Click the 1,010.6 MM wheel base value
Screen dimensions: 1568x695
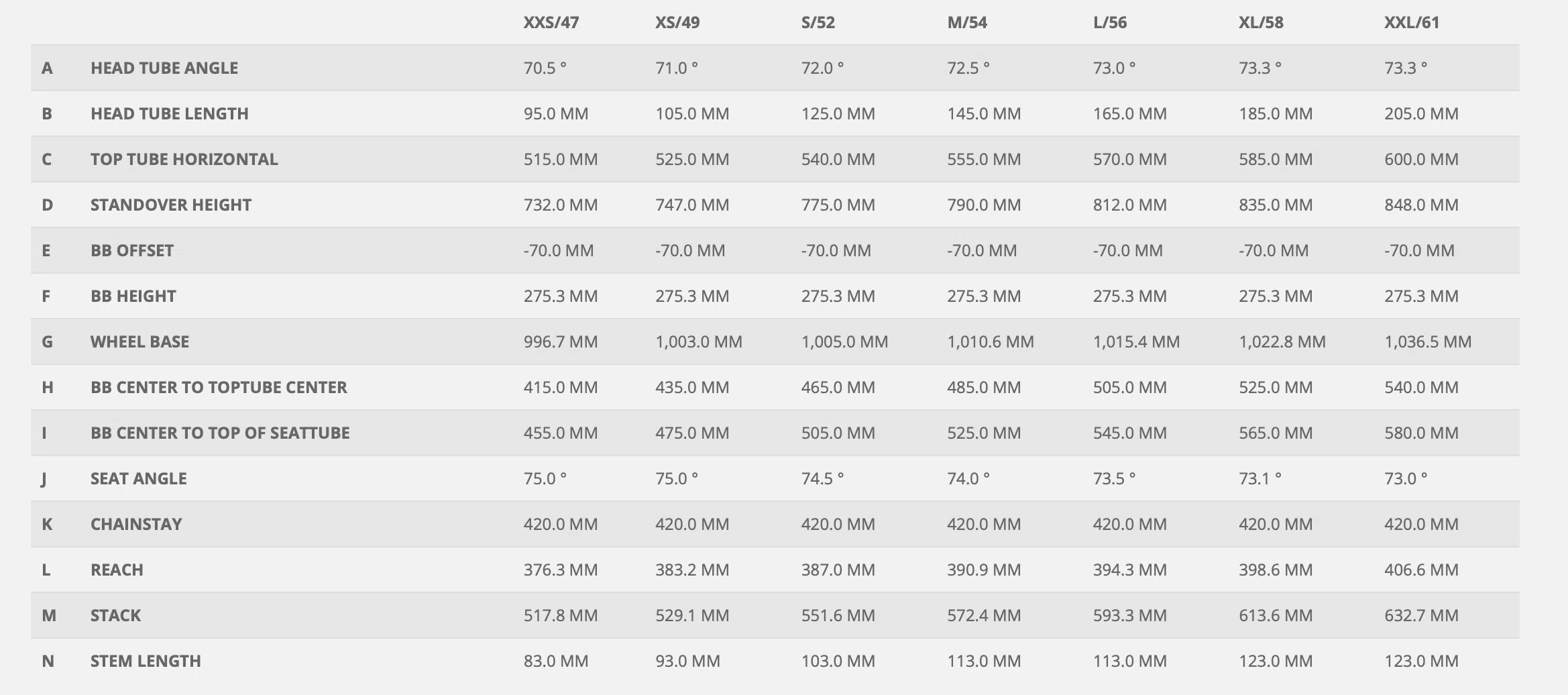tap(990, 341)
